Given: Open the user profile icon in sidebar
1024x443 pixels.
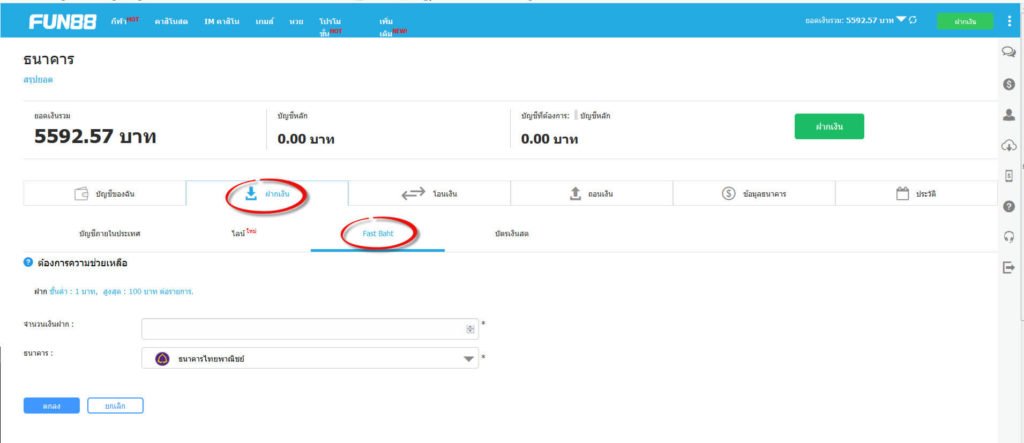Looking at the screenshot, I should point(1008,115).
